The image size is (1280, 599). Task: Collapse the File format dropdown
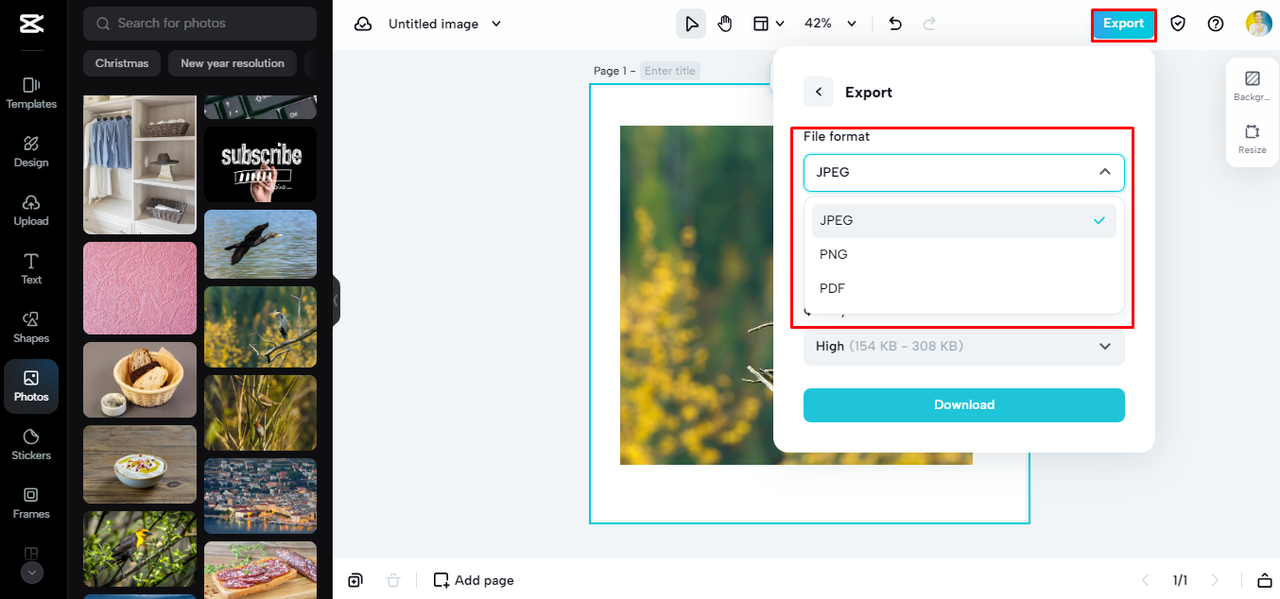click(1104, 172)
